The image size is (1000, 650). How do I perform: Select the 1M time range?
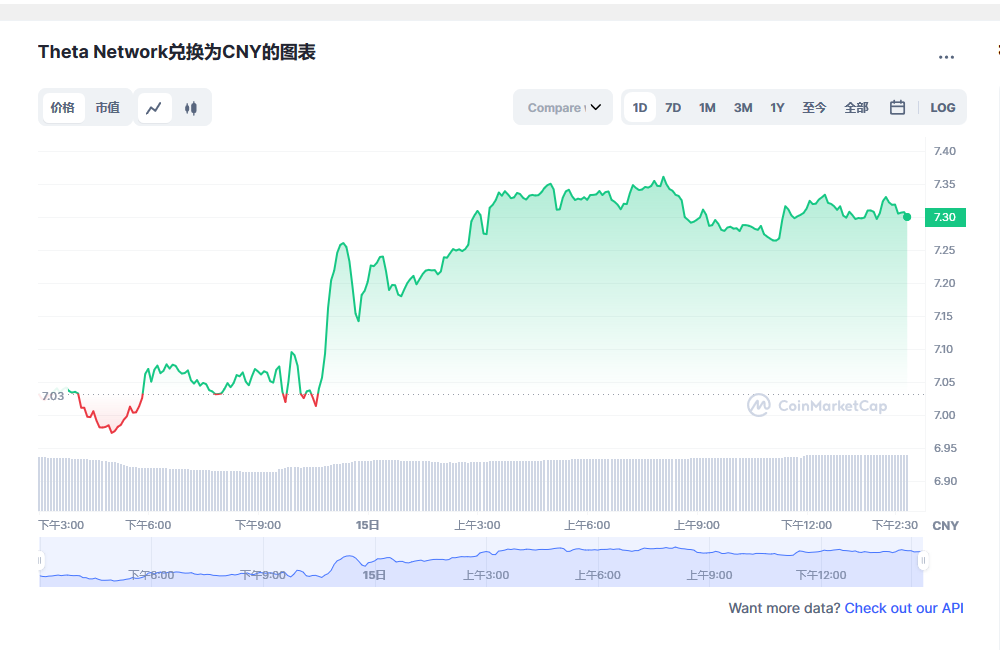[x=707, y=107]
